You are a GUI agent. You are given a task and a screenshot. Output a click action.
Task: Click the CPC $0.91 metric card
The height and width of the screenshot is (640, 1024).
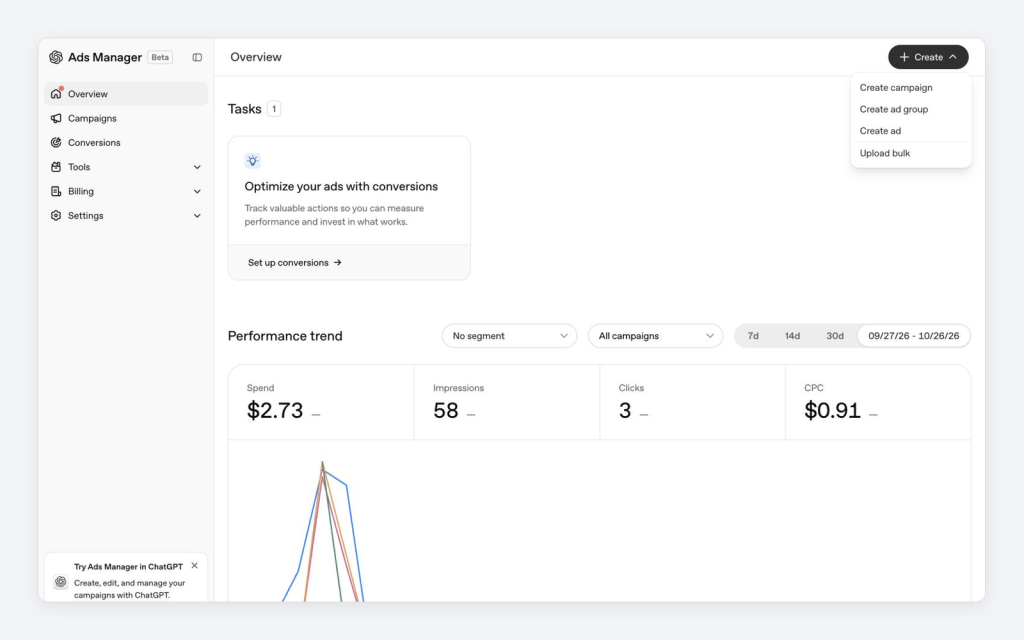[x=878, y=402]
